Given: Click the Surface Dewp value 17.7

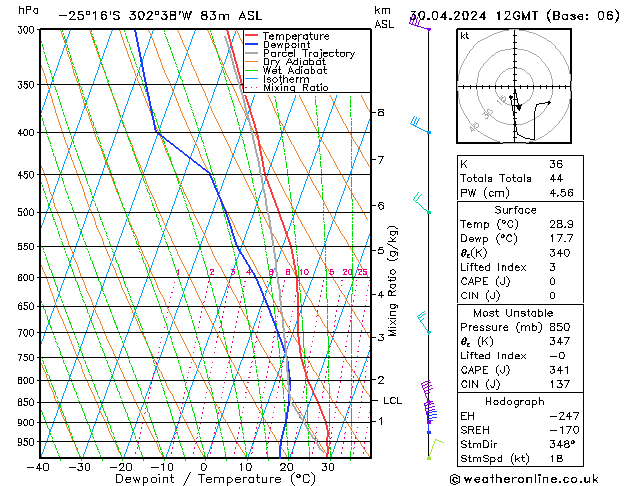Looking at the screenshot, I should click(561, 239).
